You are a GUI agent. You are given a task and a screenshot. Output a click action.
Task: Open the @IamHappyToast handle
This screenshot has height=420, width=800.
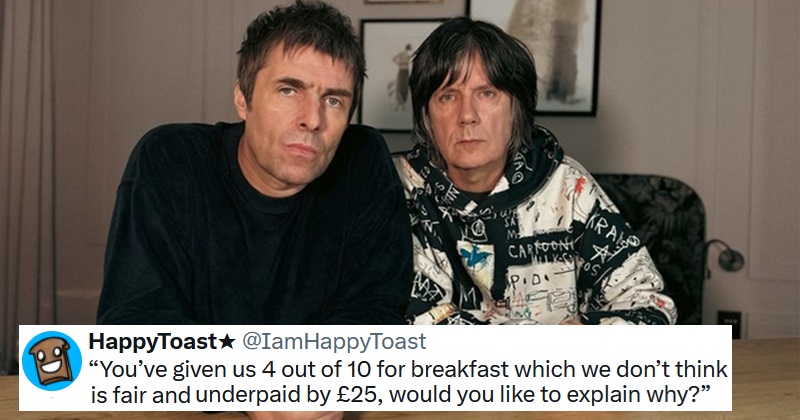click(x=334, y=342)
